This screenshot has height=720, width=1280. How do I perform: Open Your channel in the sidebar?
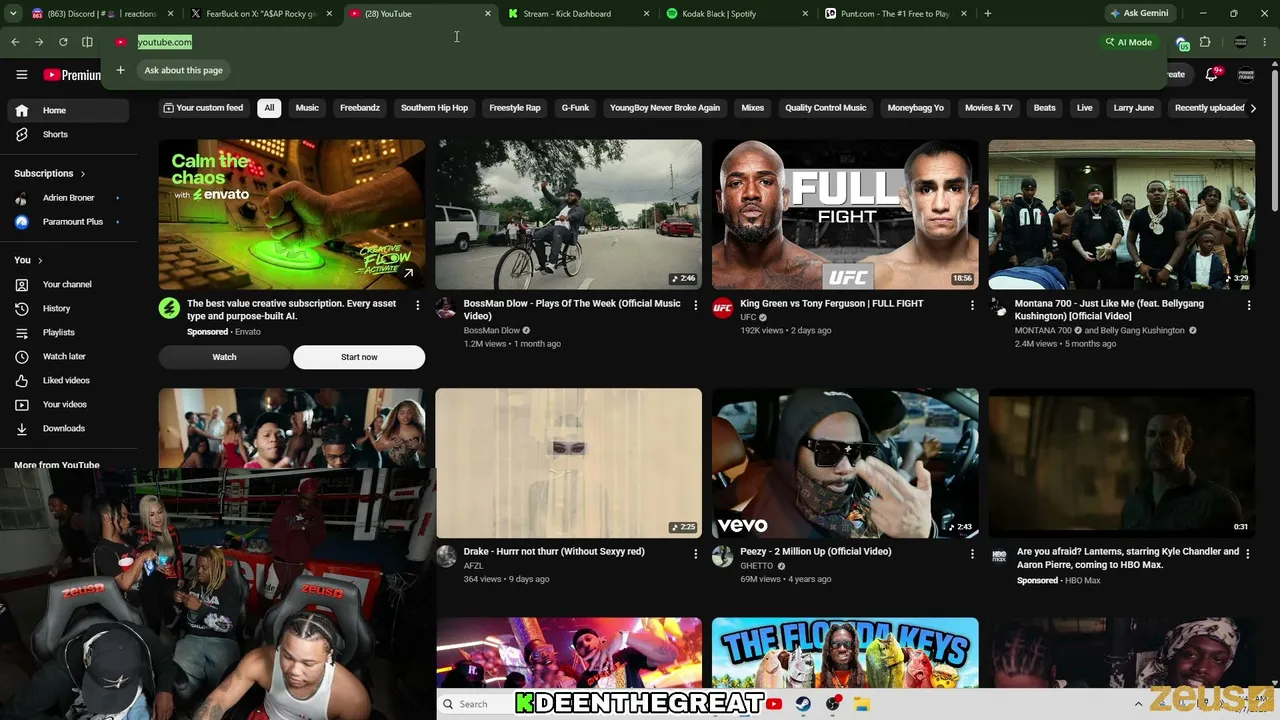coord(66,284)
